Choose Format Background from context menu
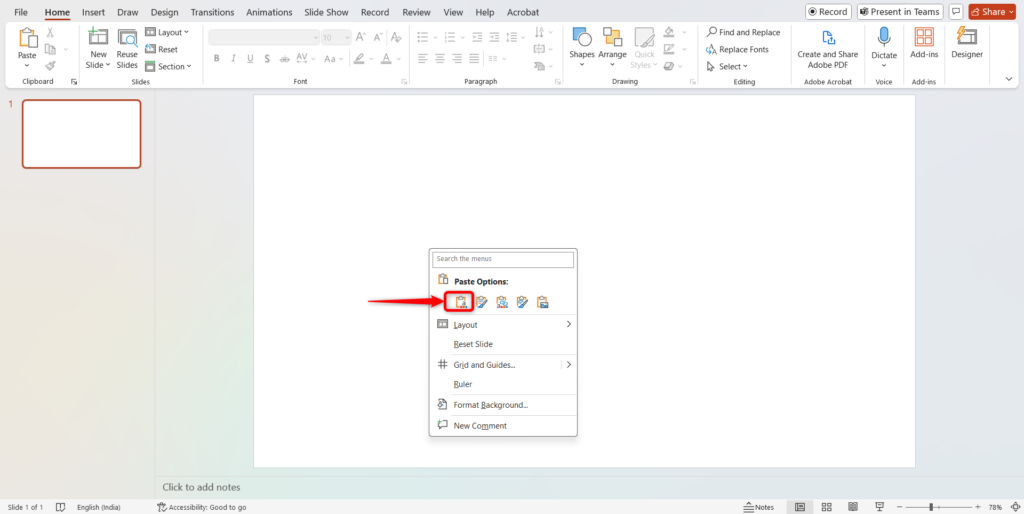 [490, 405]
